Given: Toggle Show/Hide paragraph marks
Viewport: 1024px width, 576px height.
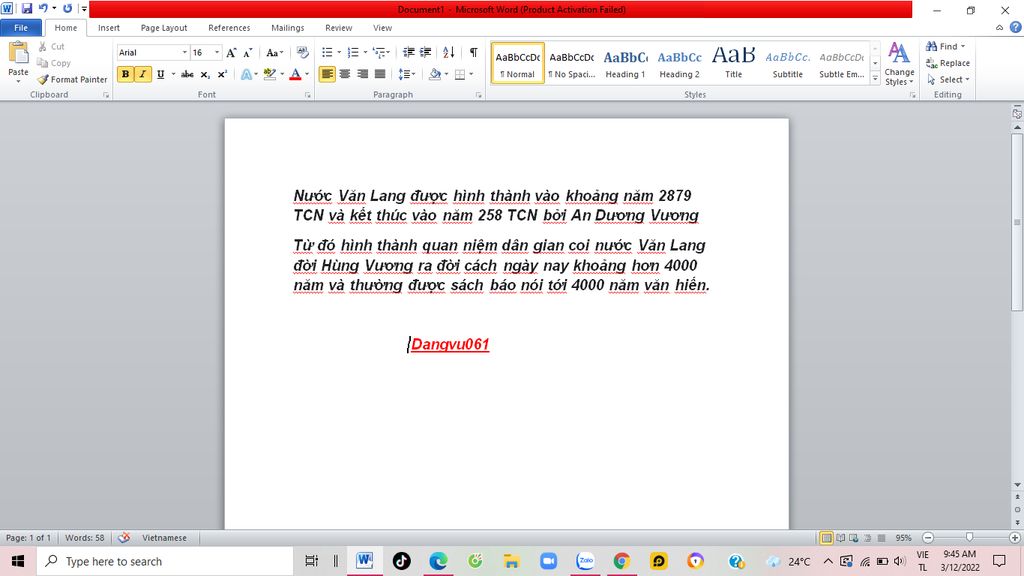Looking at the screenshot, I should pos(473,52).
